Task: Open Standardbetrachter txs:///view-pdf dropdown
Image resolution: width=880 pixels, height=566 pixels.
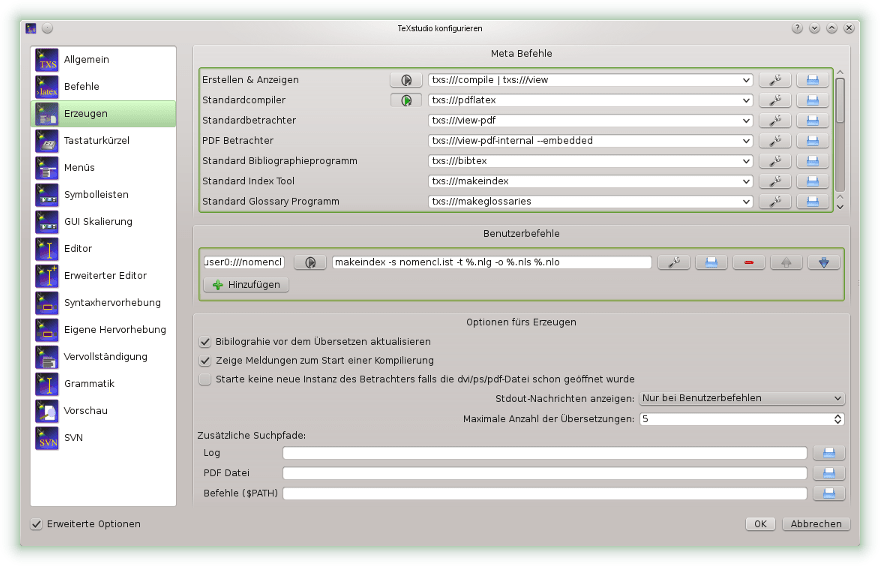Action: 746,121
